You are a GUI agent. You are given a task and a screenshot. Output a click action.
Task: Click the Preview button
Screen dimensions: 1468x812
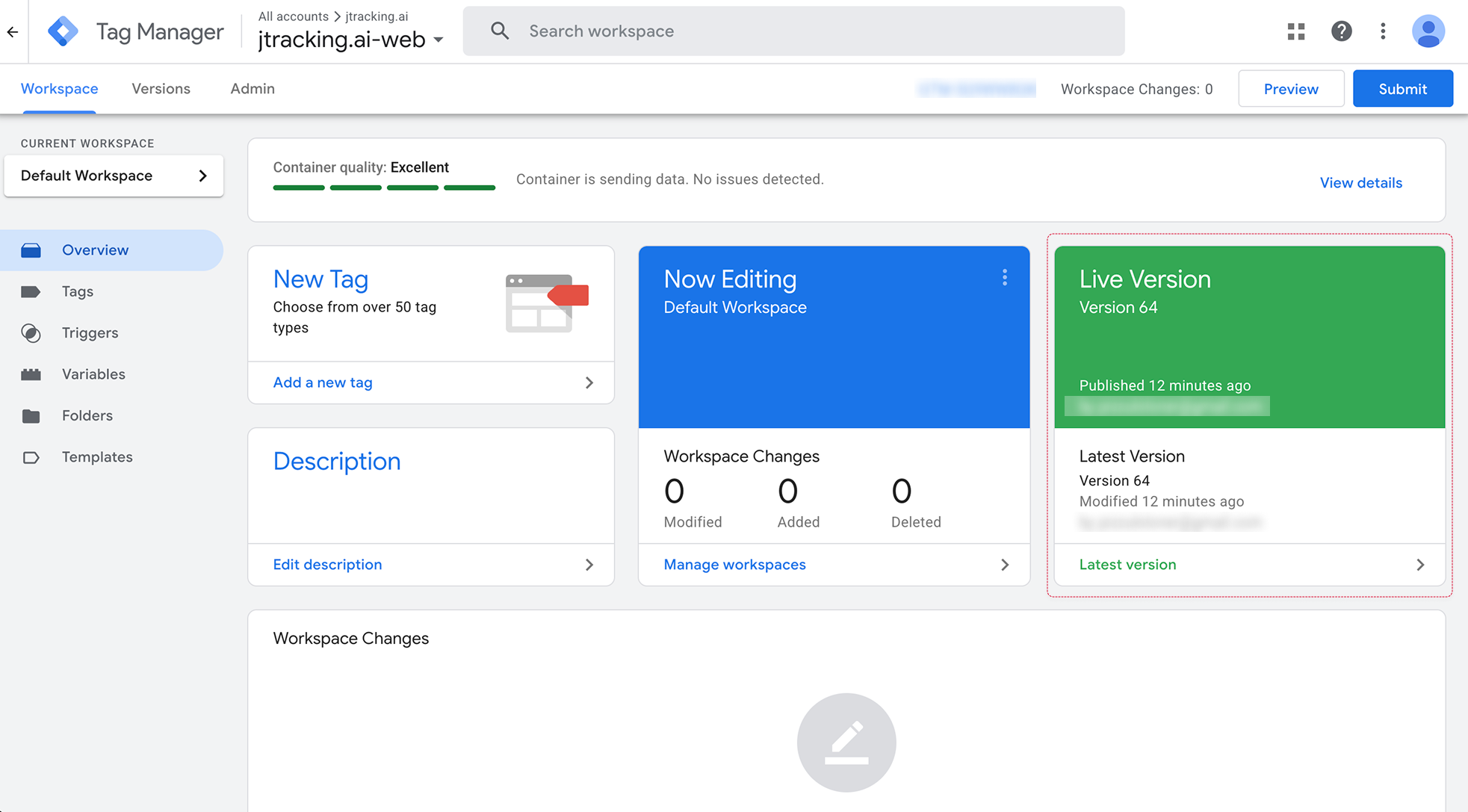click(x=1290, y=89)
